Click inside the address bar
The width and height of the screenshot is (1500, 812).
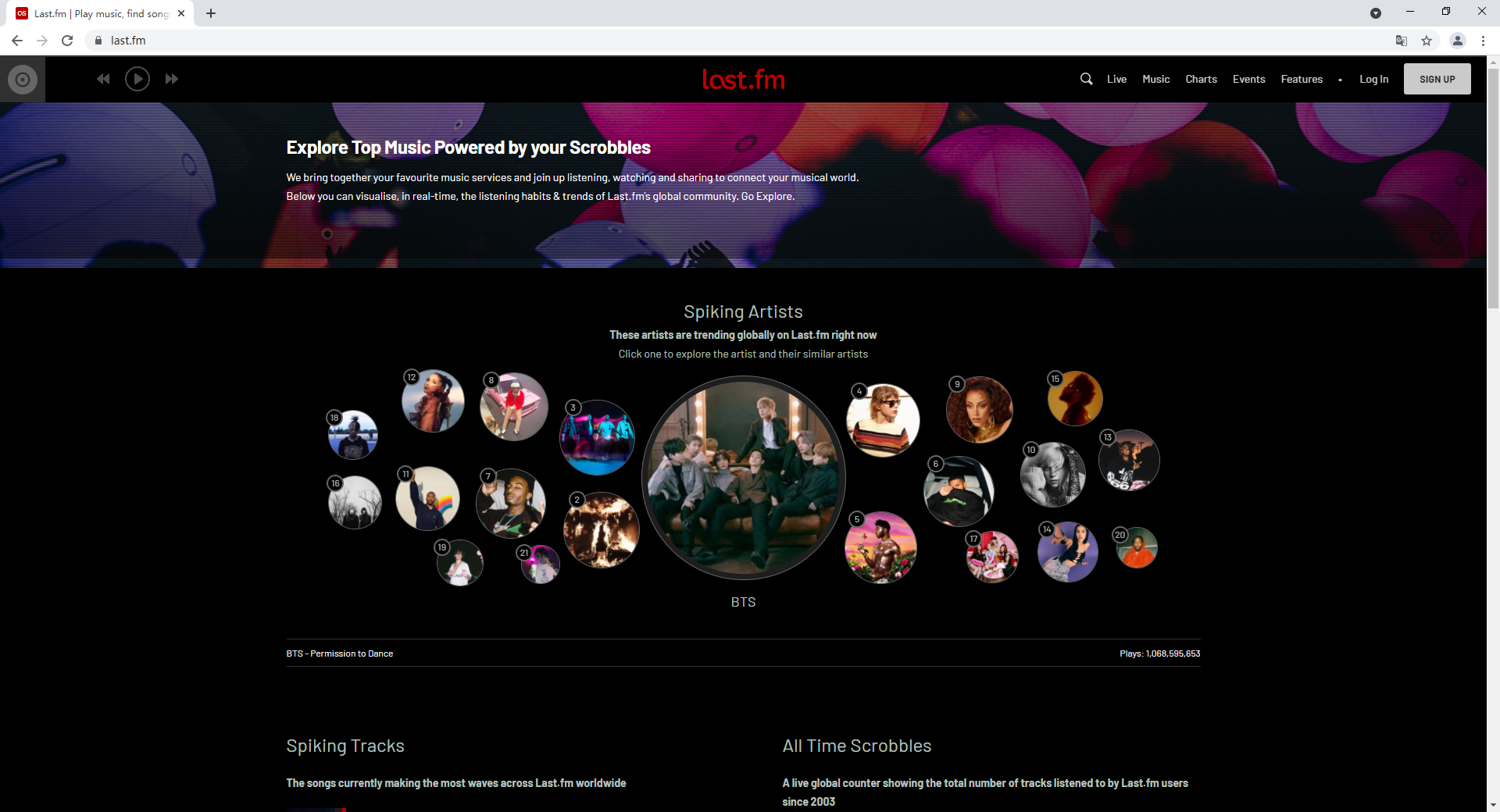(312, 40)
